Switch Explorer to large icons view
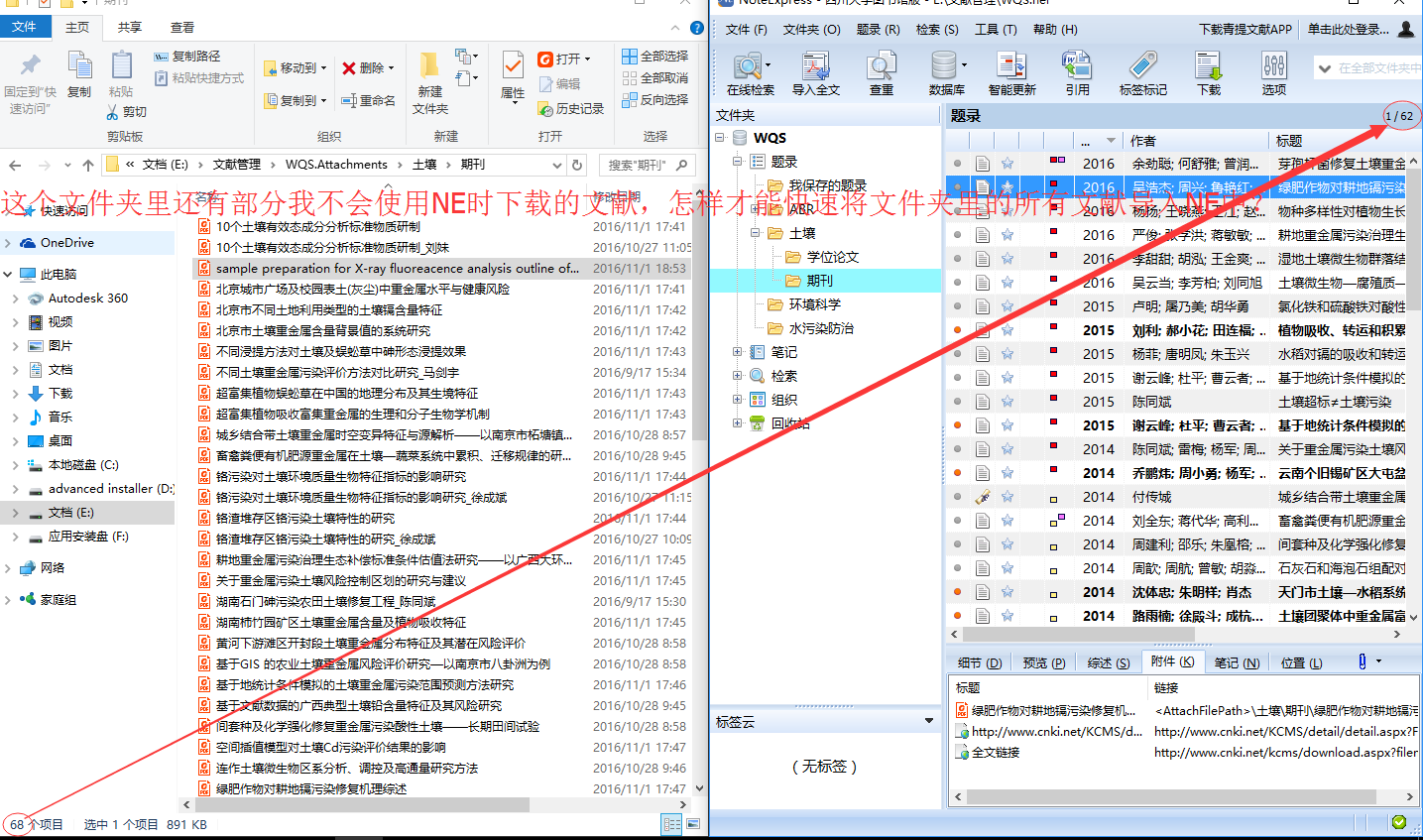 (x=693, y=823)
